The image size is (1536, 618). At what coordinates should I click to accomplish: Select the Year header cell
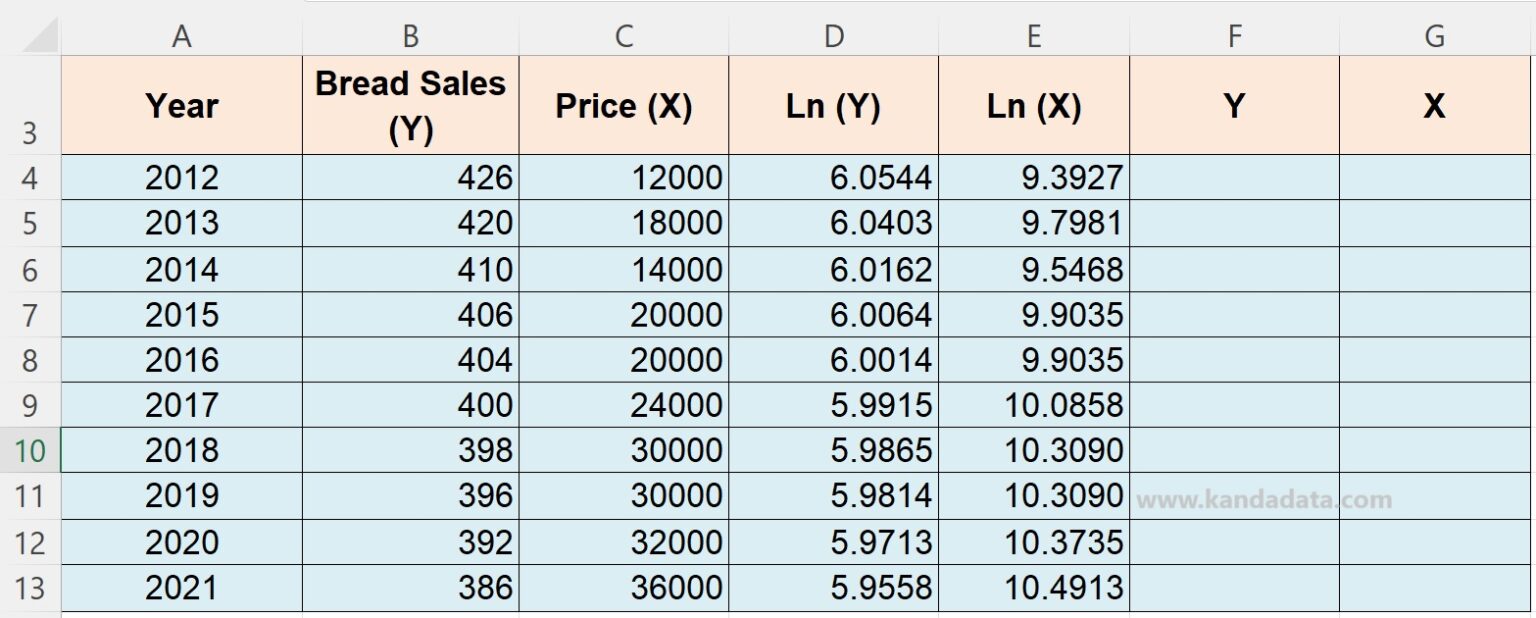click(181, 104)
